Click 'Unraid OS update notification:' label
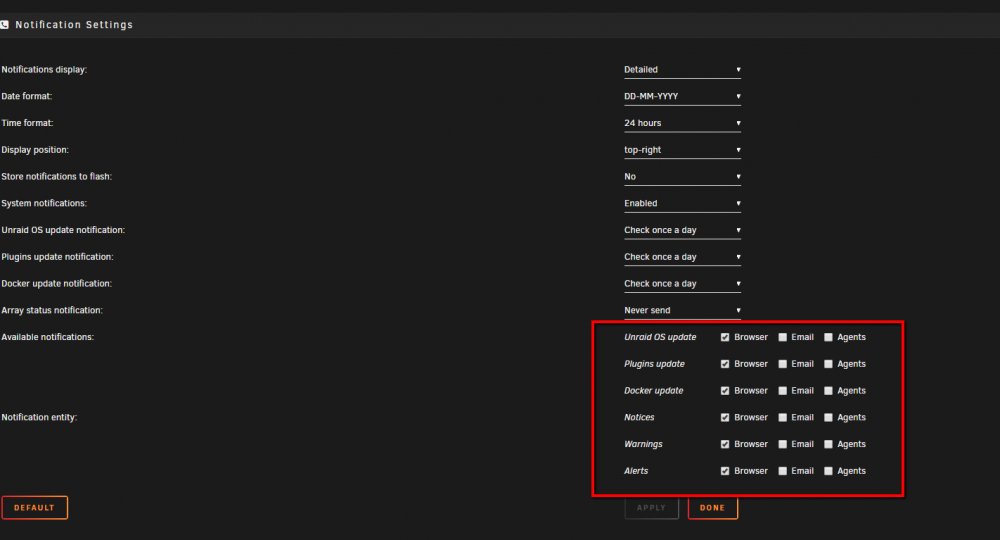This screenshot has height=540, width=1000. (63, 230)
